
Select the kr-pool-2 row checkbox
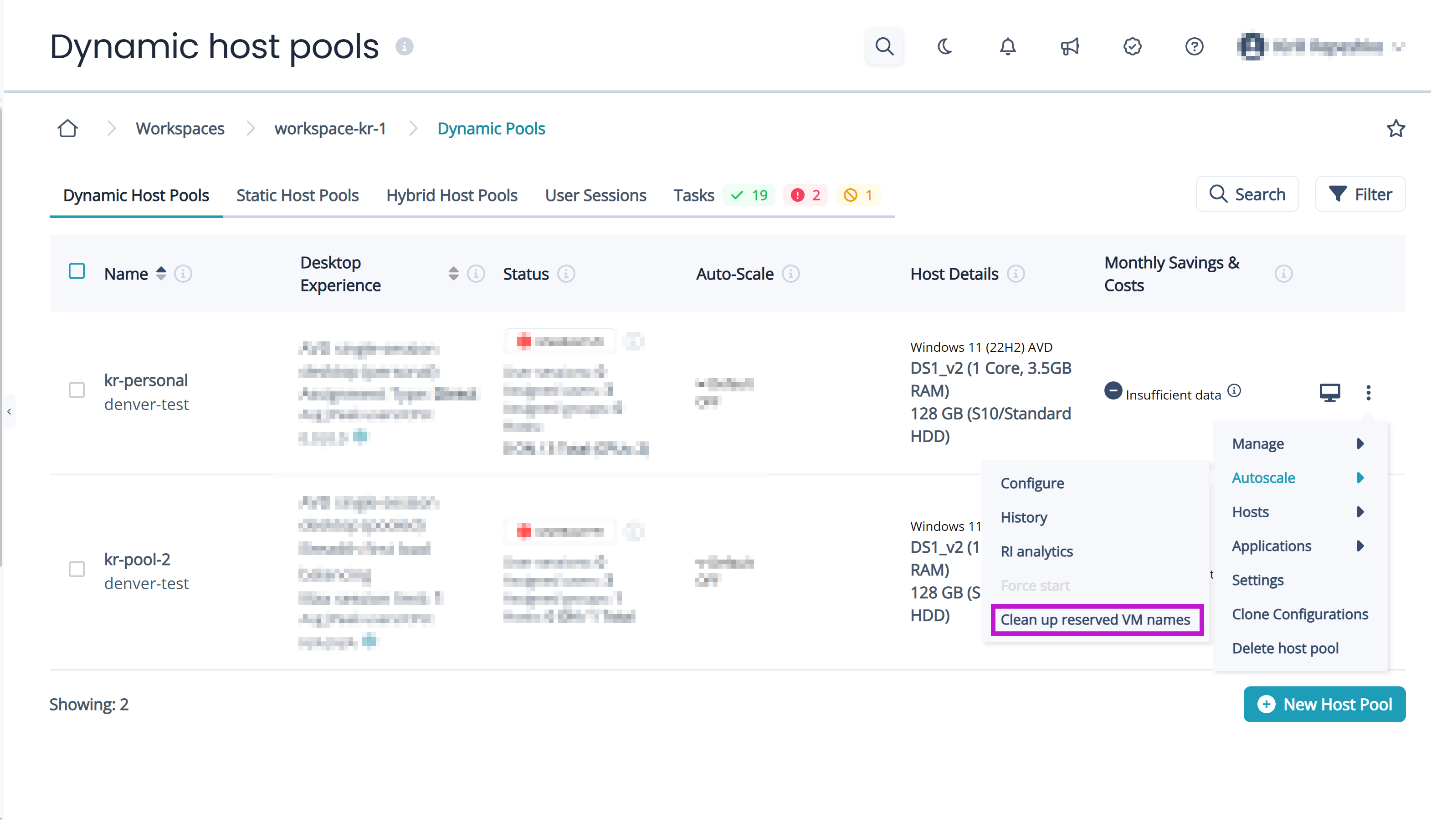point(77,569)
